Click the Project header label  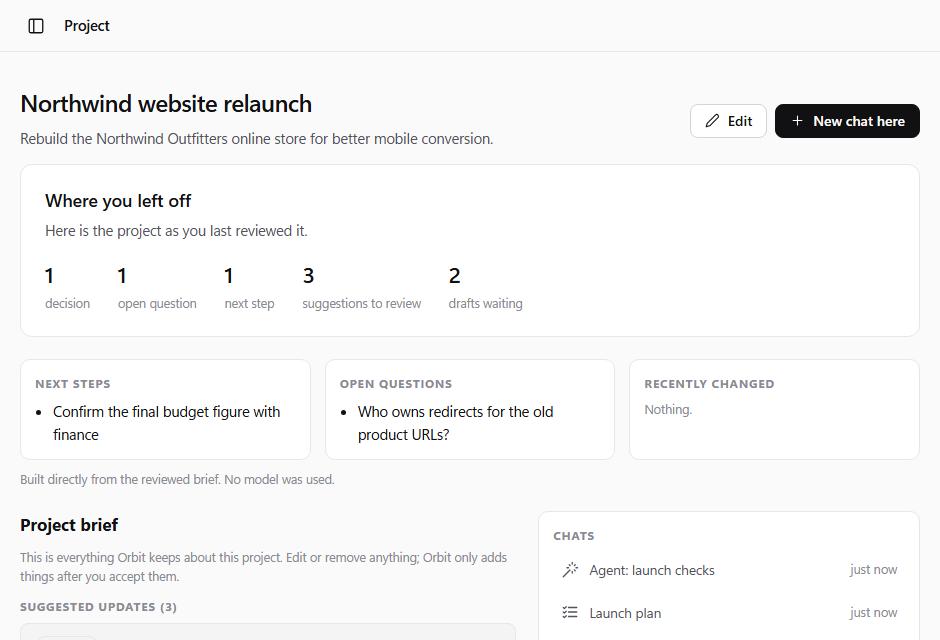[x=87, y=26]
